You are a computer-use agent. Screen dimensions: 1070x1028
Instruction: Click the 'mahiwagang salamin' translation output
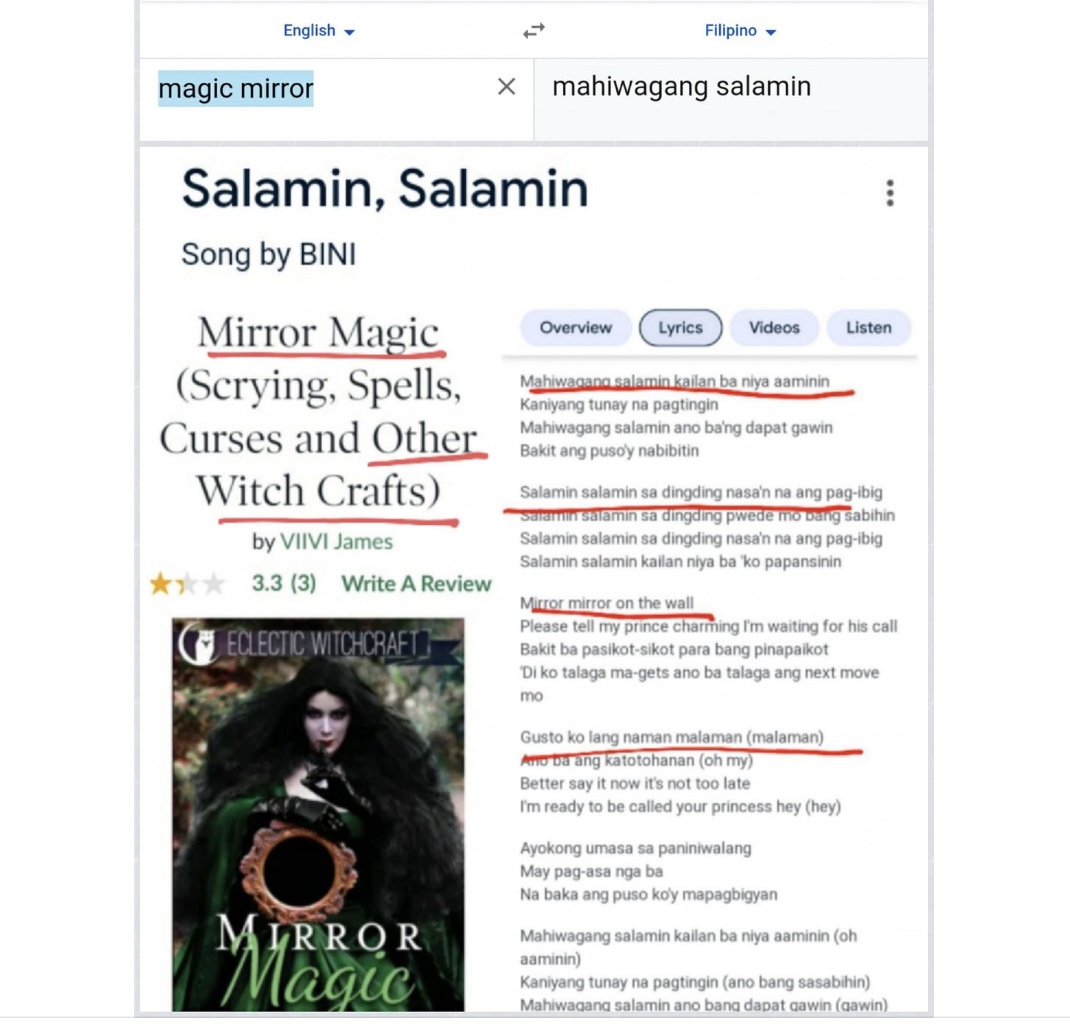tap(681, 87)
